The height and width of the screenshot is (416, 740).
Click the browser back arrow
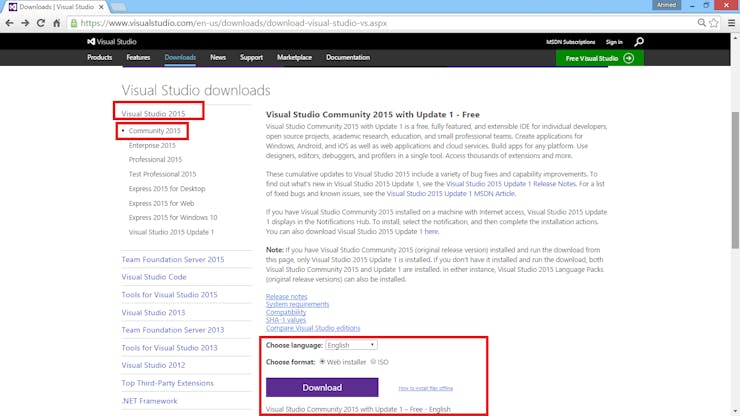coord(9,23)
